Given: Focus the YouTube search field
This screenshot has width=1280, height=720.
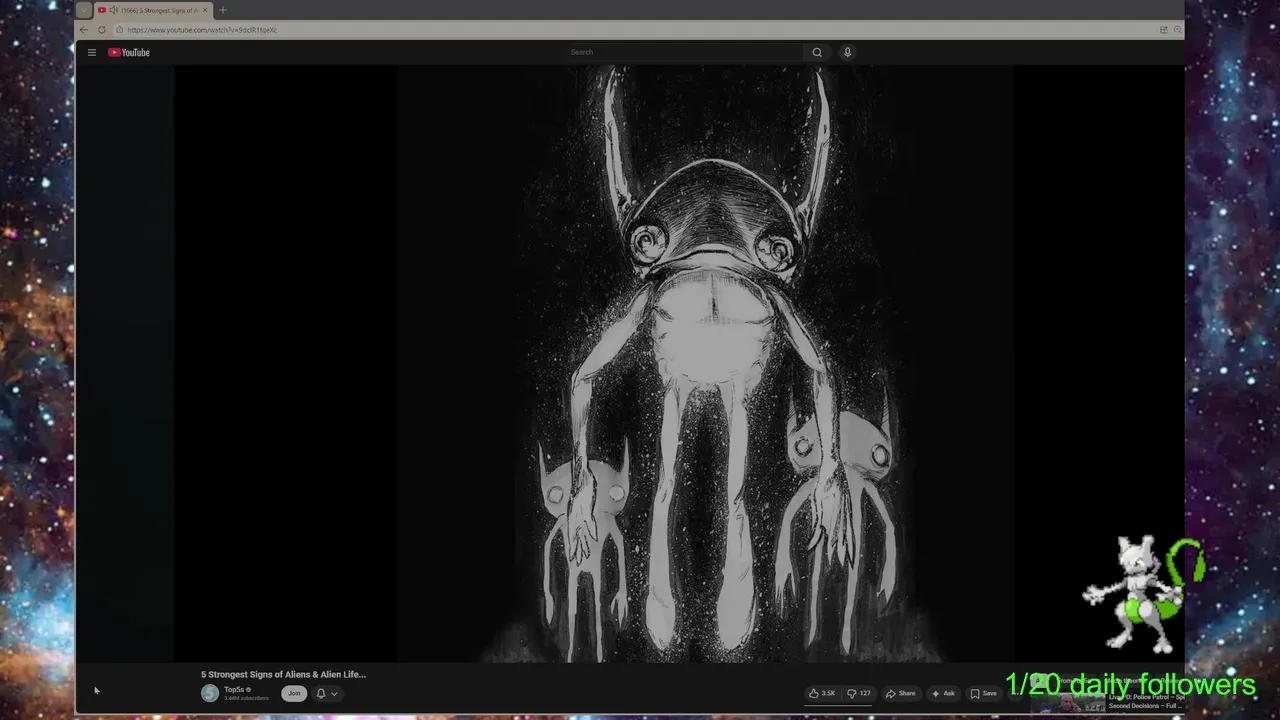Looking at the screenshot, I should [x=683, y=52].
